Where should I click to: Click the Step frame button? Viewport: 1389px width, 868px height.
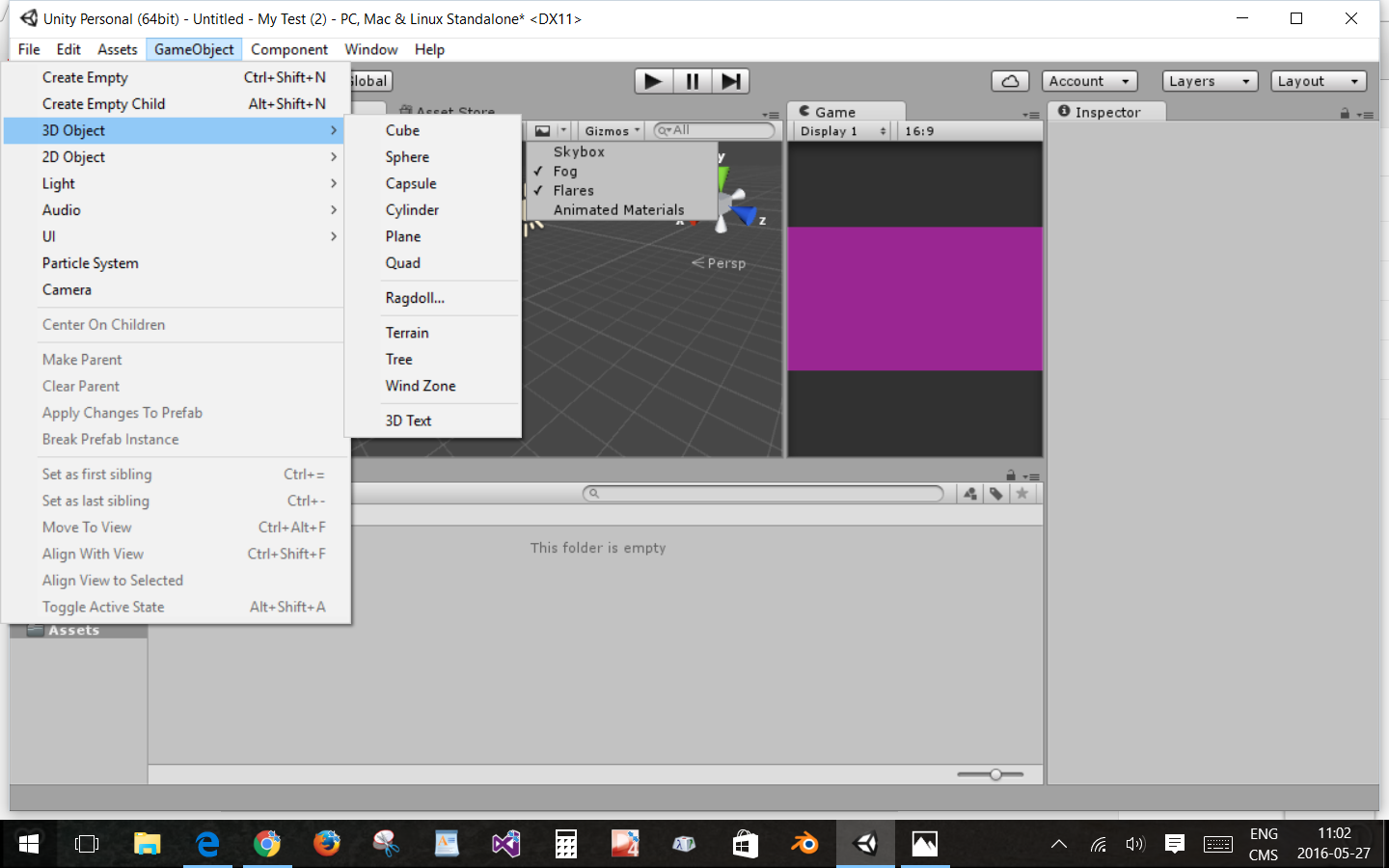click(x=731, y=81)
